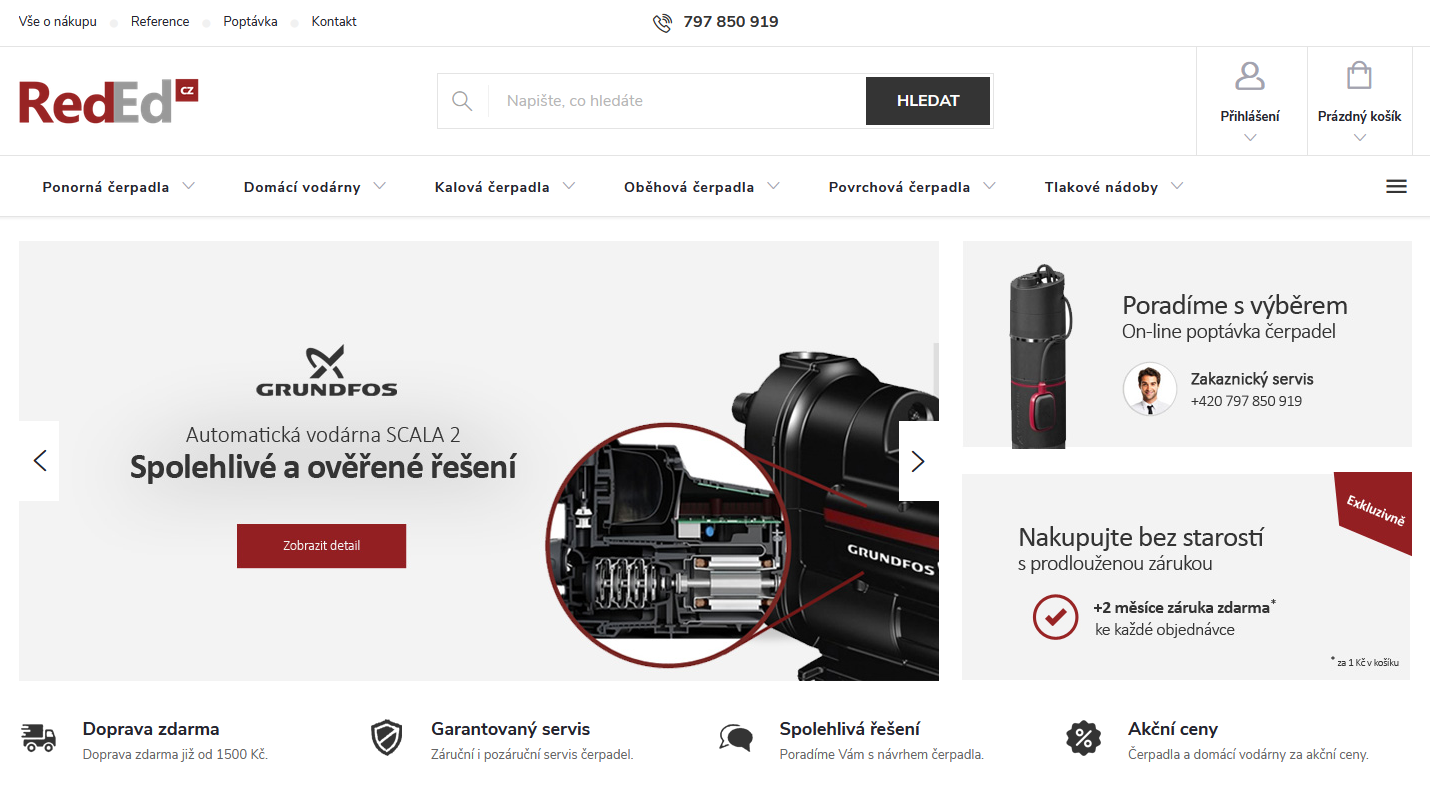1430x800 pixels.
Task: Expand Domácí vodárny category chevron
Action: coord(380,186)
